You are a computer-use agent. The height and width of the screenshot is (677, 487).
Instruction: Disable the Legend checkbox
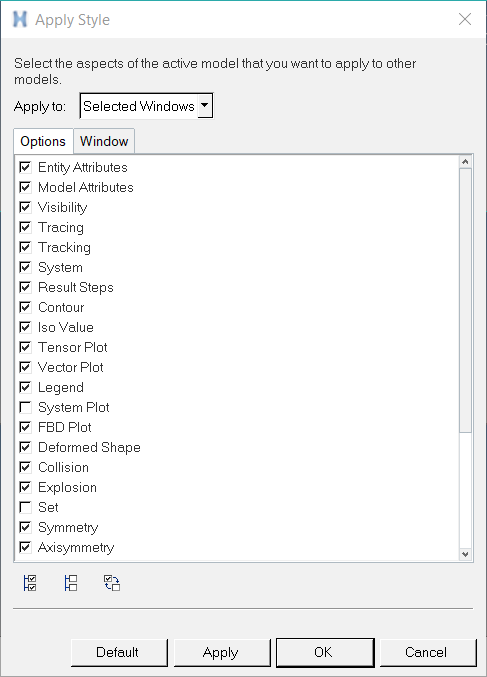[25, 387]
